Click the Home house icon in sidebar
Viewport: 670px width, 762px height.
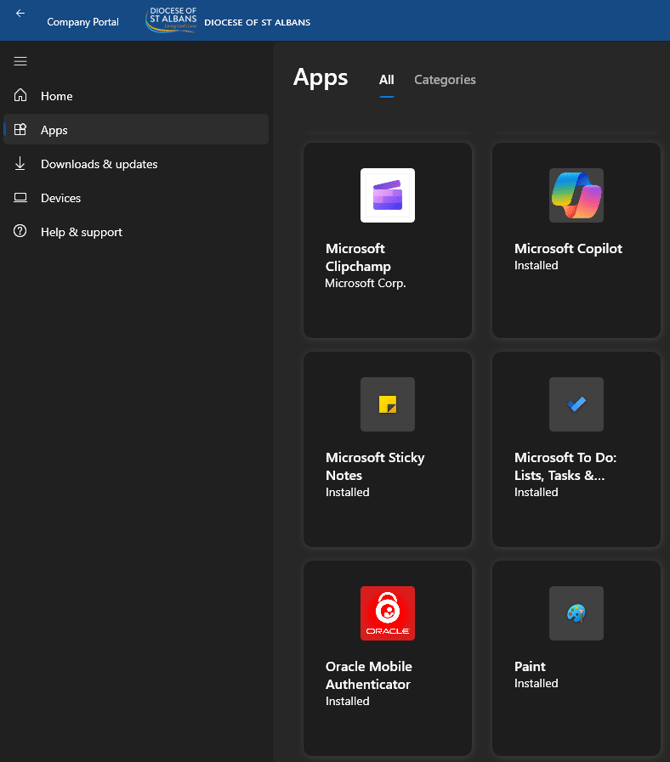[x=20, y=96]
